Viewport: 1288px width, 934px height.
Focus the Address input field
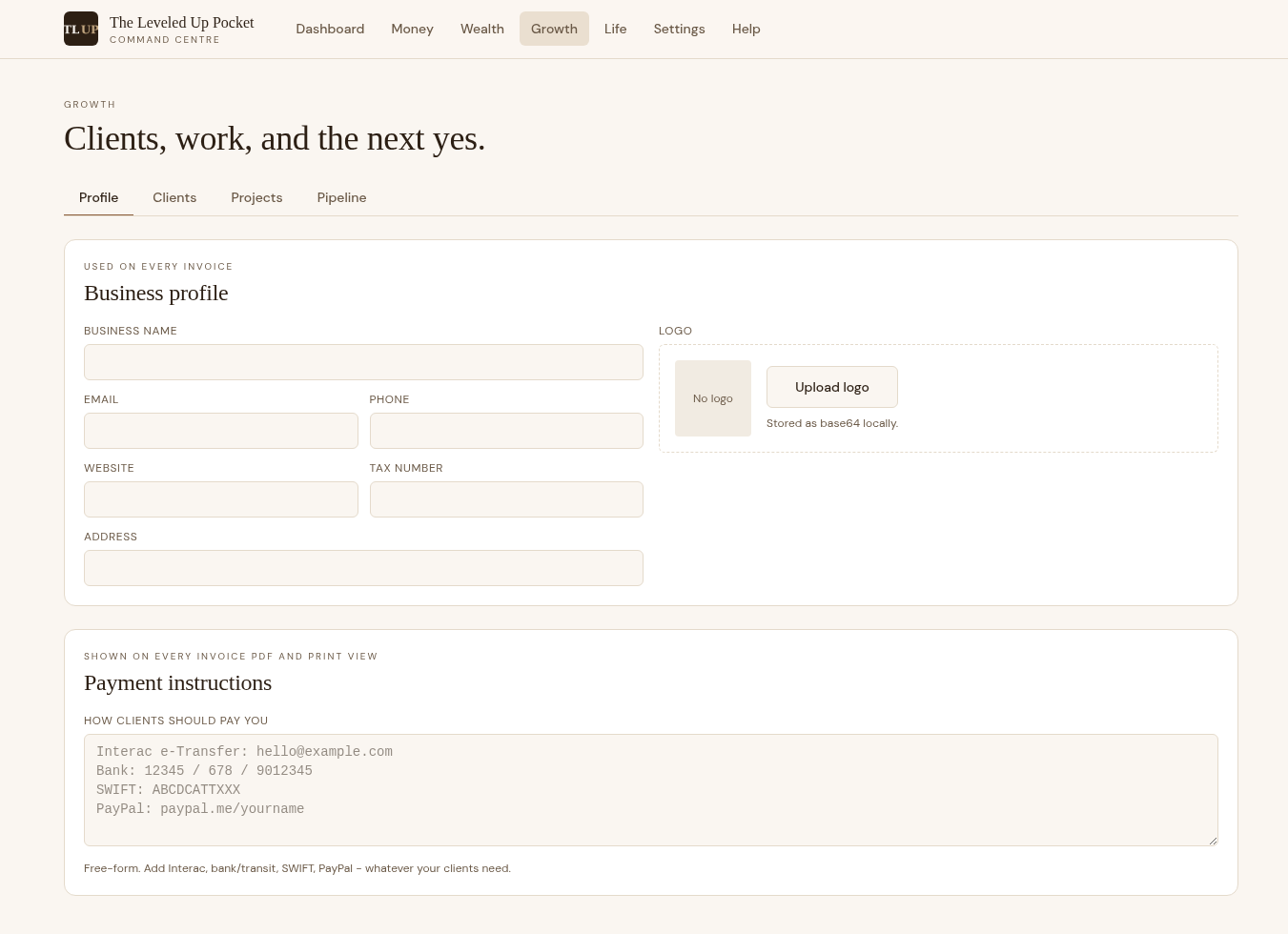363,568
